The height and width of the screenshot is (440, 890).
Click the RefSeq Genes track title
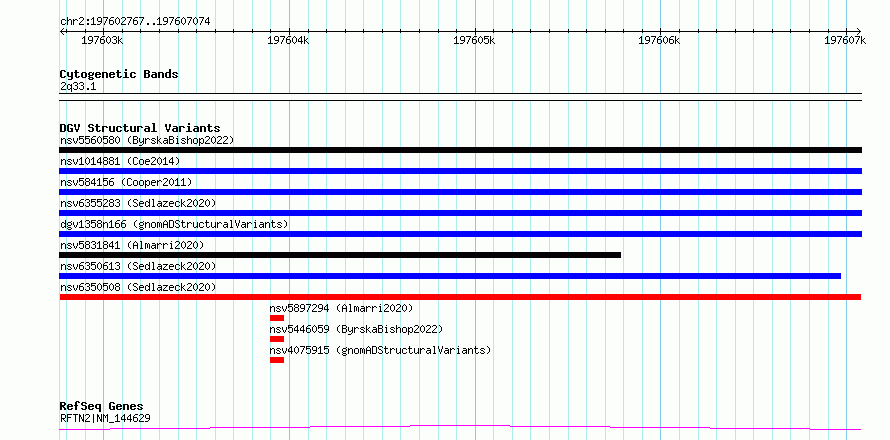click(x=102, y=406)
